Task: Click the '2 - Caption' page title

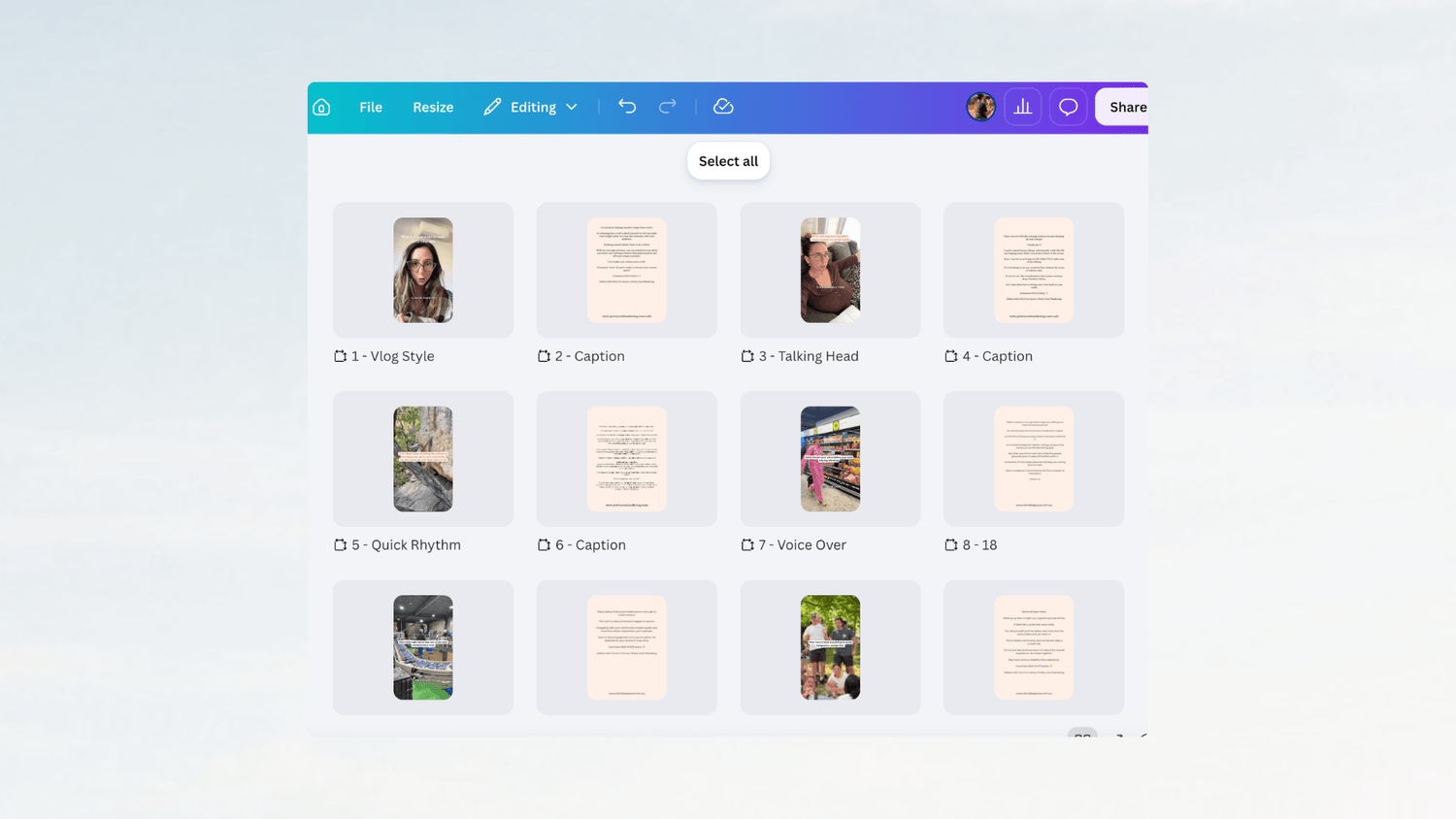Action: 590,356
